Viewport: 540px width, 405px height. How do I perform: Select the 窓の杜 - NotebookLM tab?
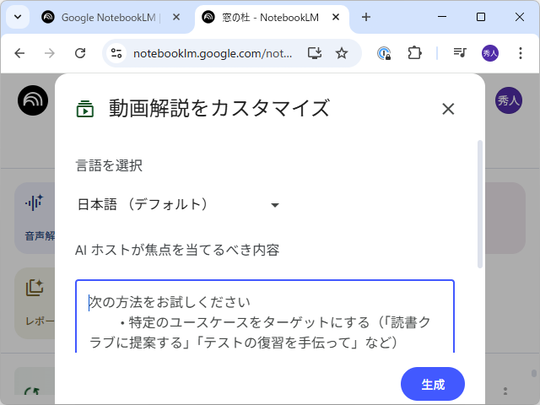pyautogui.click(x=270, y=18)
